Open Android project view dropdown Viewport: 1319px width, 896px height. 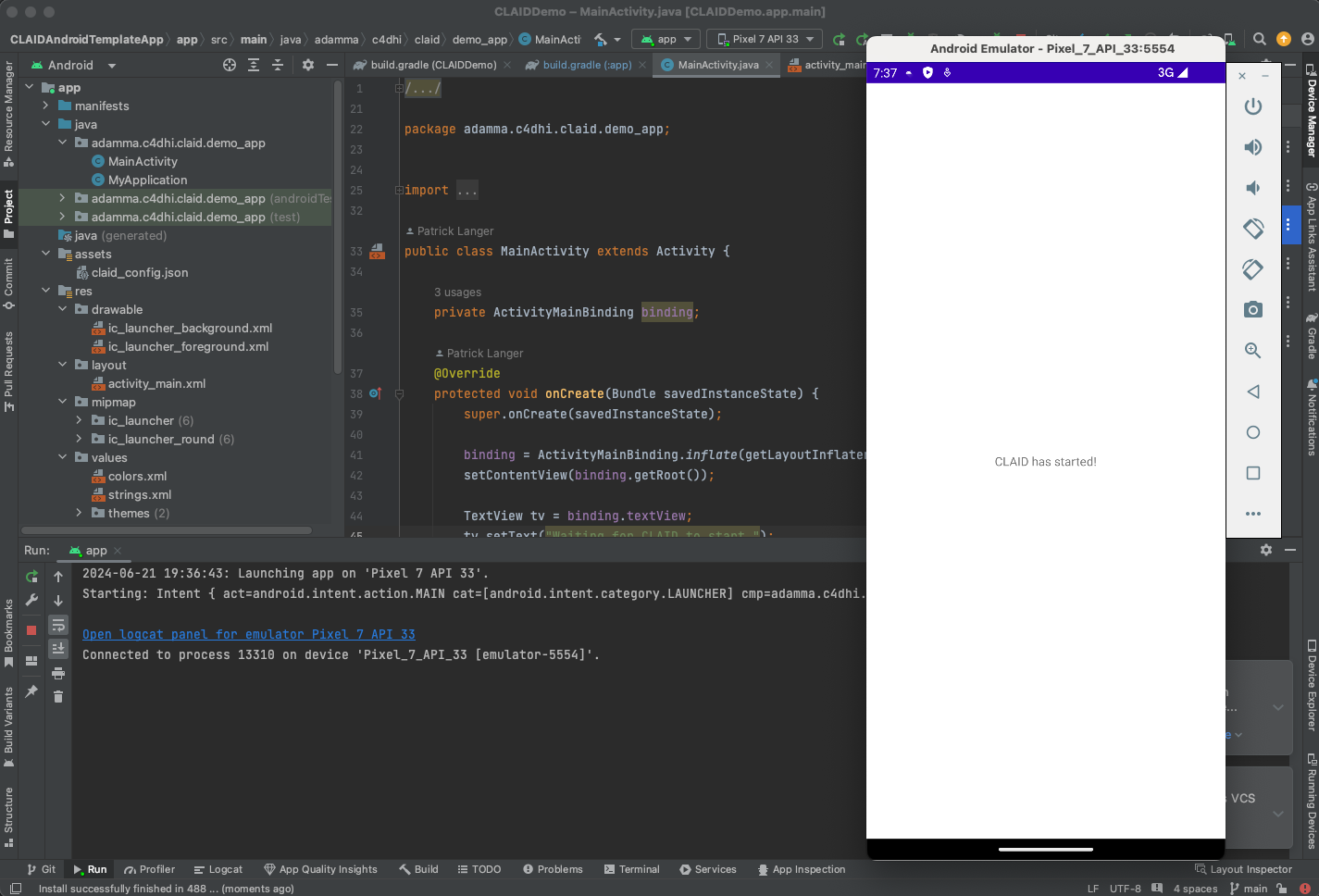pyautogui.click(x=74, y=65)
